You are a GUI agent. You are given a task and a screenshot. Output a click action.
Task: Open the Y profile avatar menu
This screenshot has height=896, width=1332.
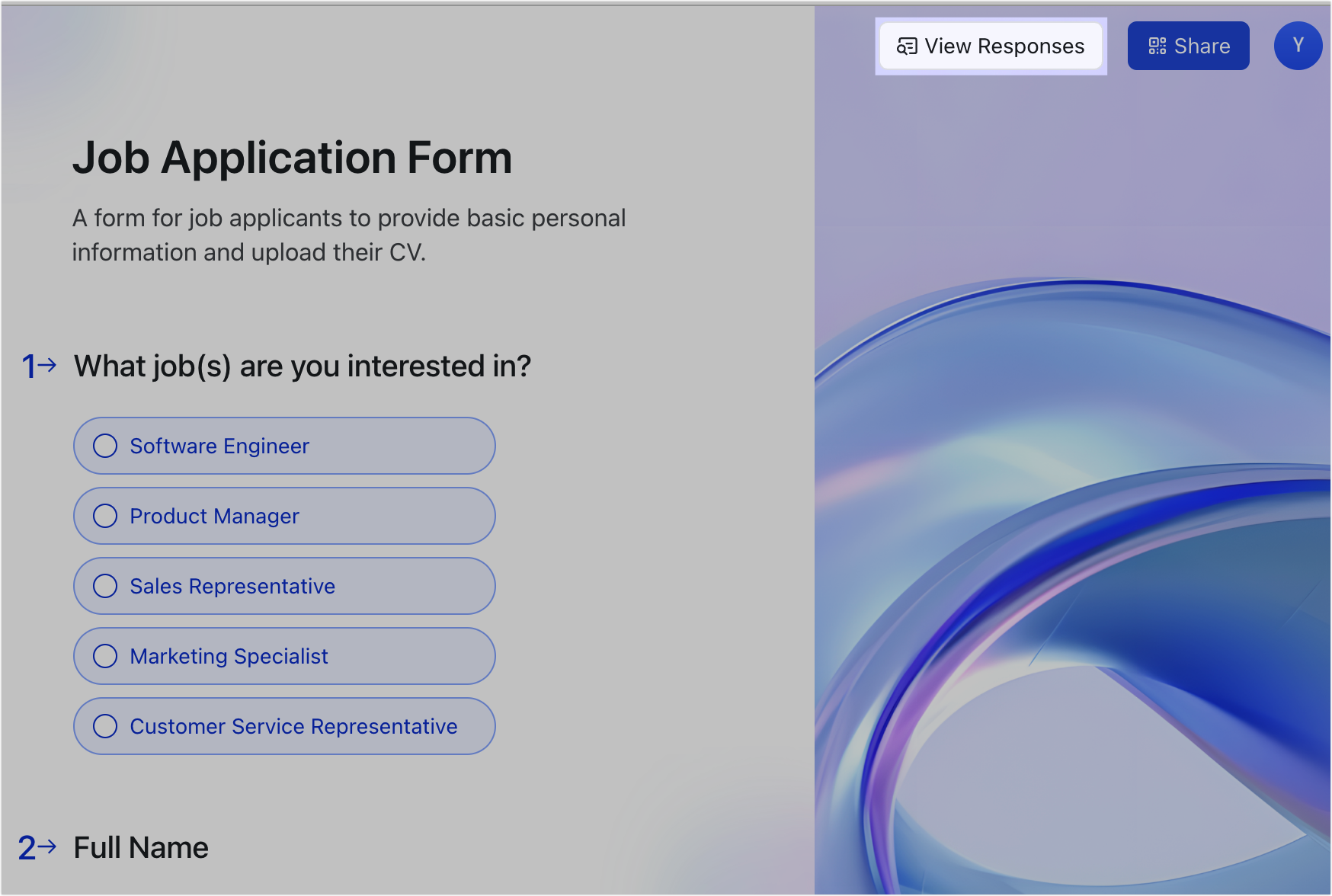(x=1298, y=46)
